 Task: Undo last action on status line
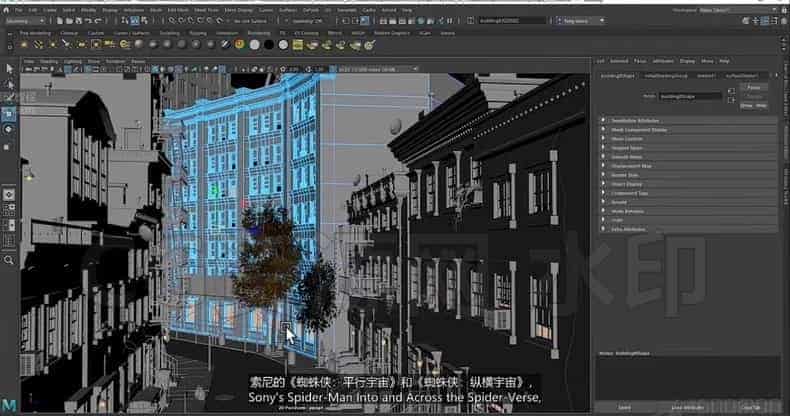(x=88, y=21)
